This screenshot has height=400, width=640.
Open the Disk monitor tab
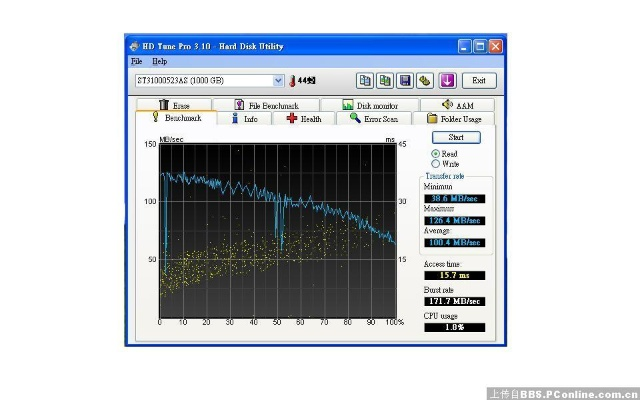[x=369, y=105]
